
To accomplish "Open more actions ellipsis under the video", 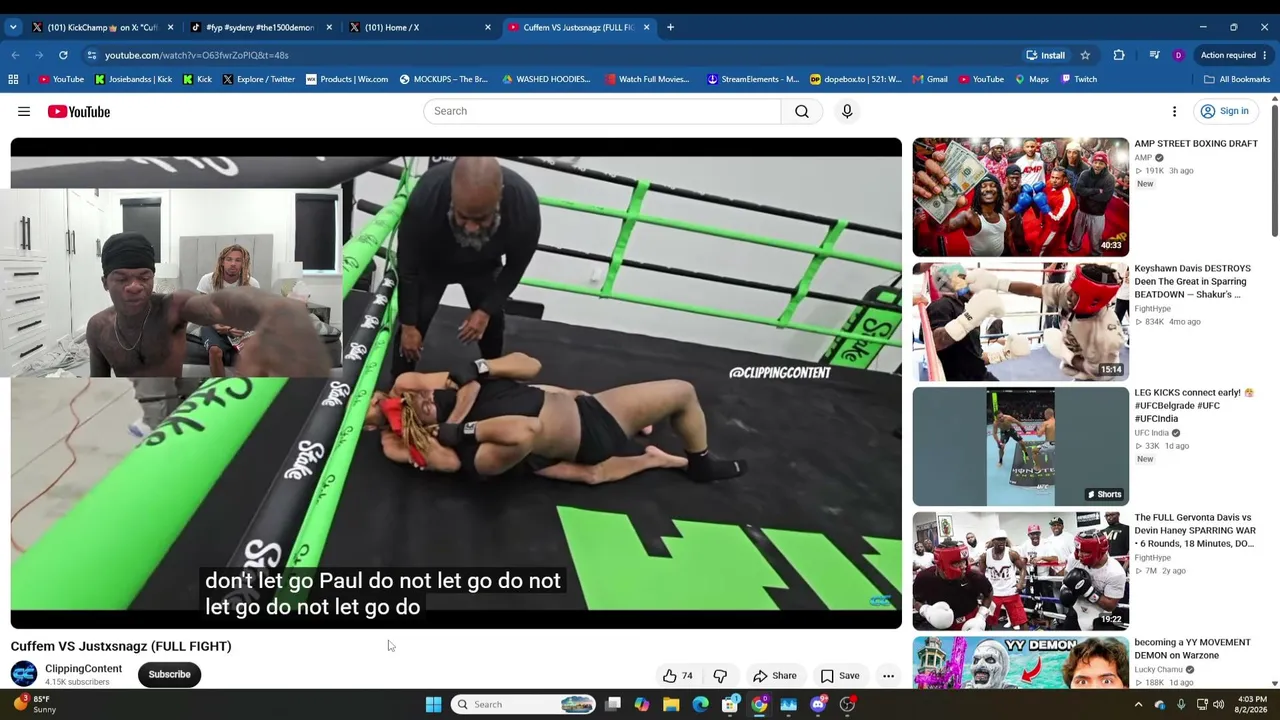I will [x=888, y=676].
